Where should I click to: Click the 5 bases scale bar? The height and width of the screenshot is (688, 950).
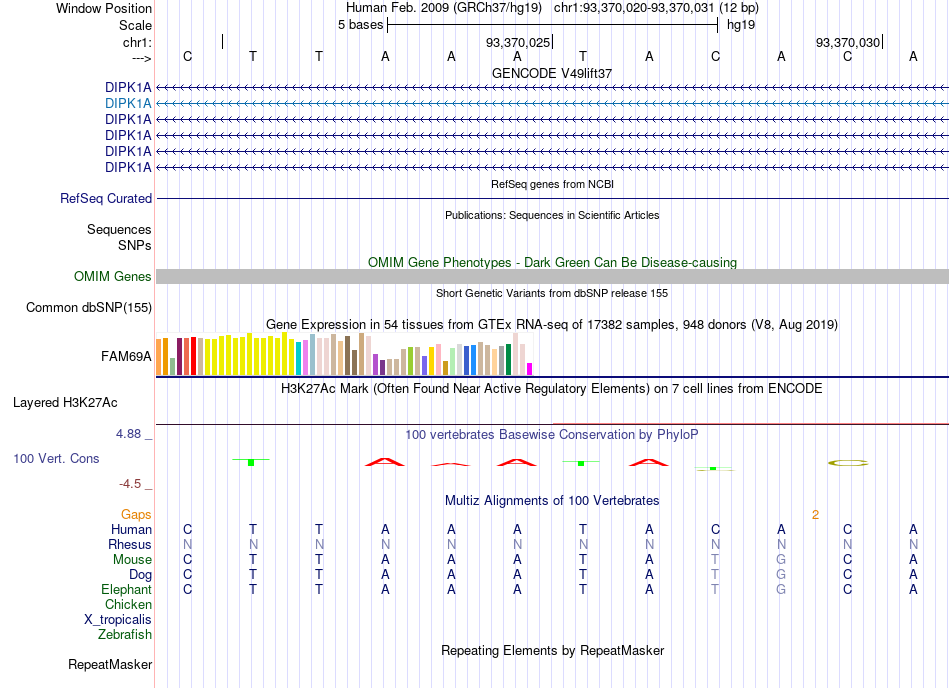[553, 25]
